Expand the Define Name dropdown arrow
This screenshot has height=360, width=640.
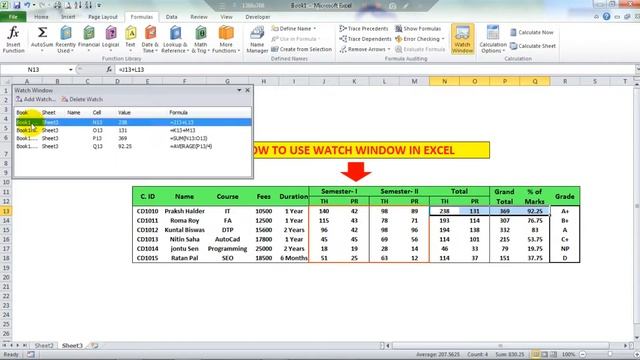315,29
